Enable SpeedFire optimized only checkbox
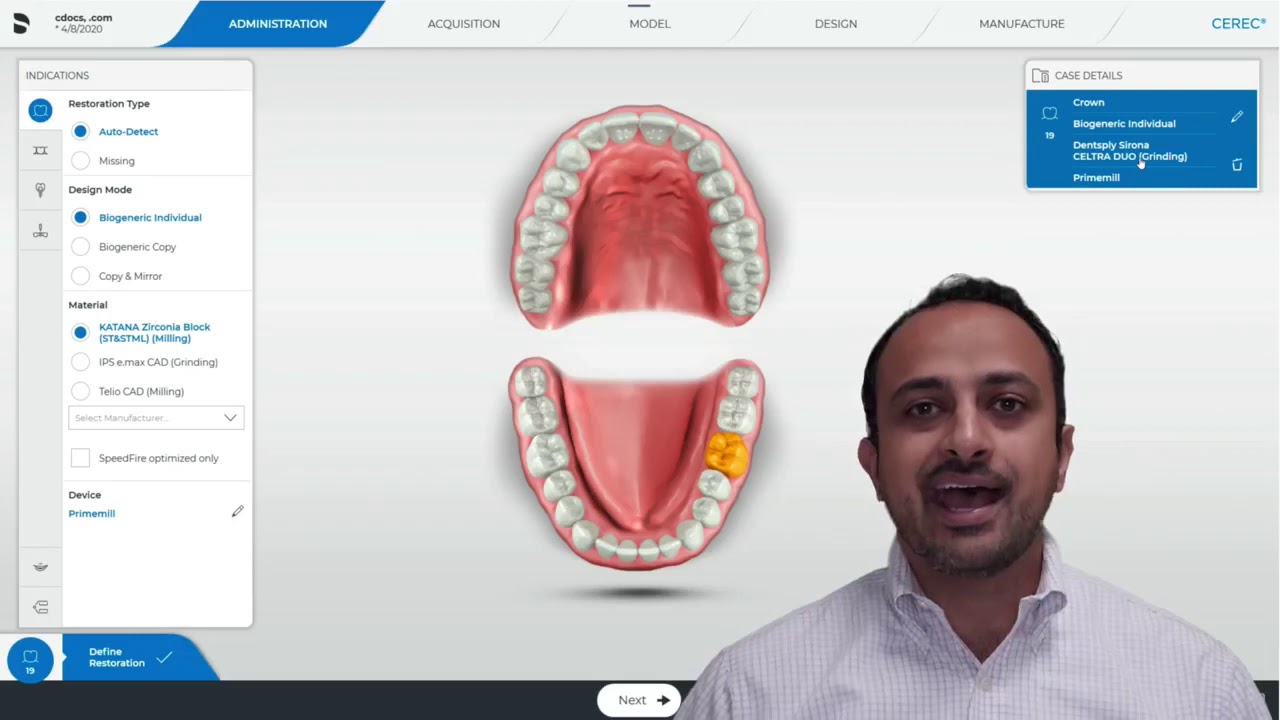The width and height of the screenshot is (1280, 720). pyautogui.click(x=80, y=458)
